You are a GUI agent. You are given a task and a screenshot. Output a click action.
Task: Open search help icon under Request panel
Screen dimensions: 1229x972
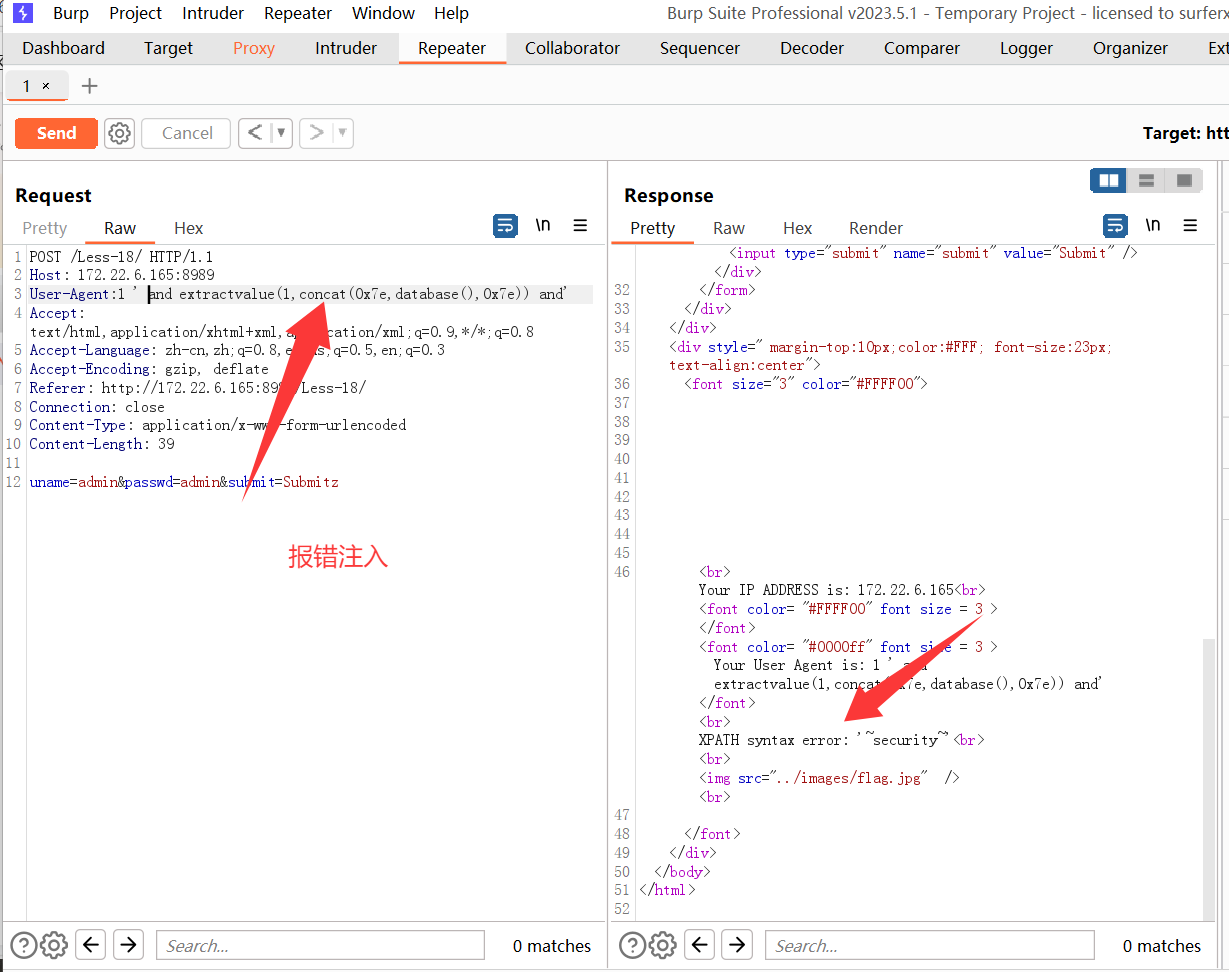click(x=23, y=945)
